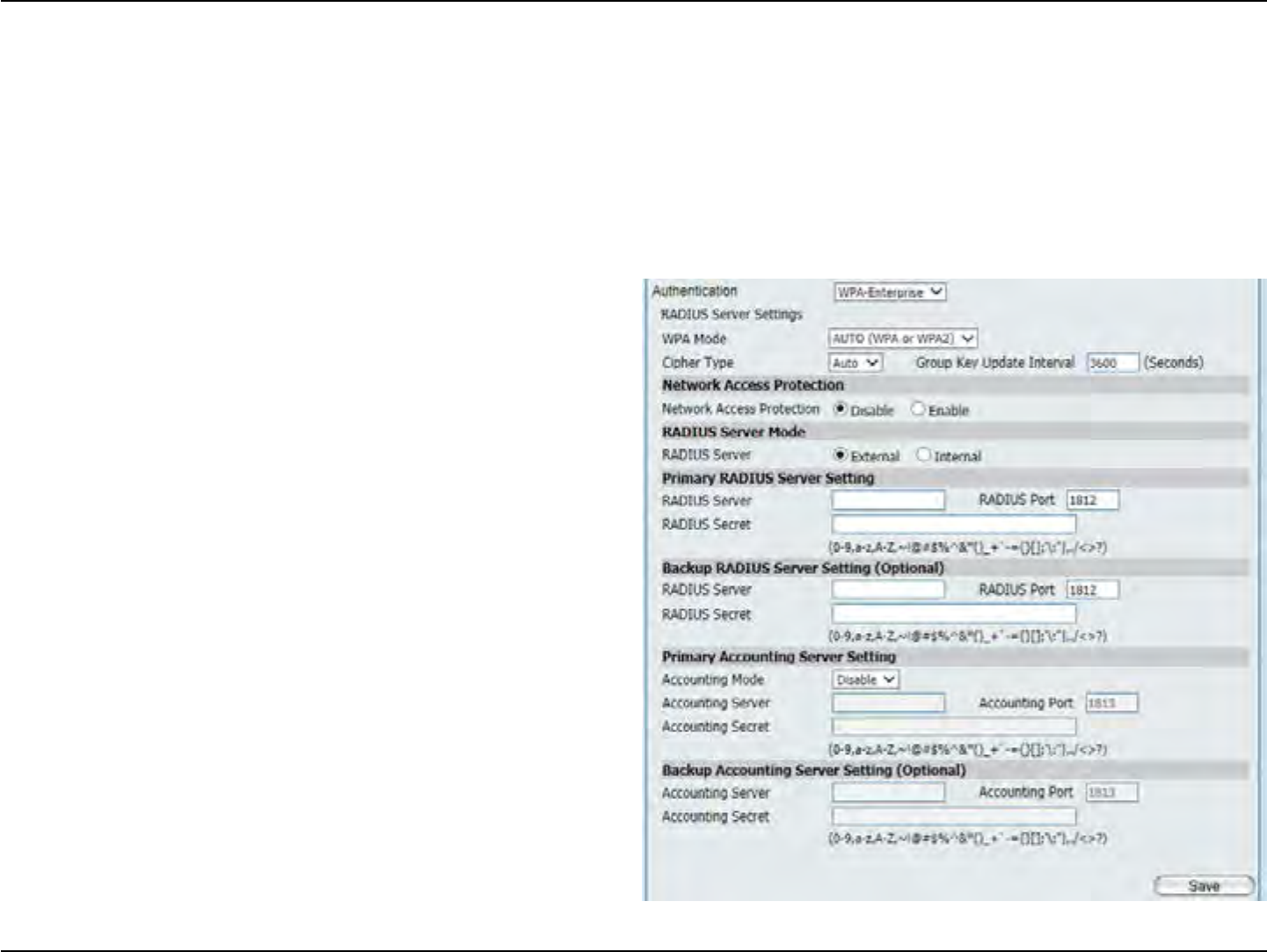Image resolution: width=1267 pixels, height=952 pixels.
Task: Click the "Accounting Mode" label
Action: tap(713, 679)
